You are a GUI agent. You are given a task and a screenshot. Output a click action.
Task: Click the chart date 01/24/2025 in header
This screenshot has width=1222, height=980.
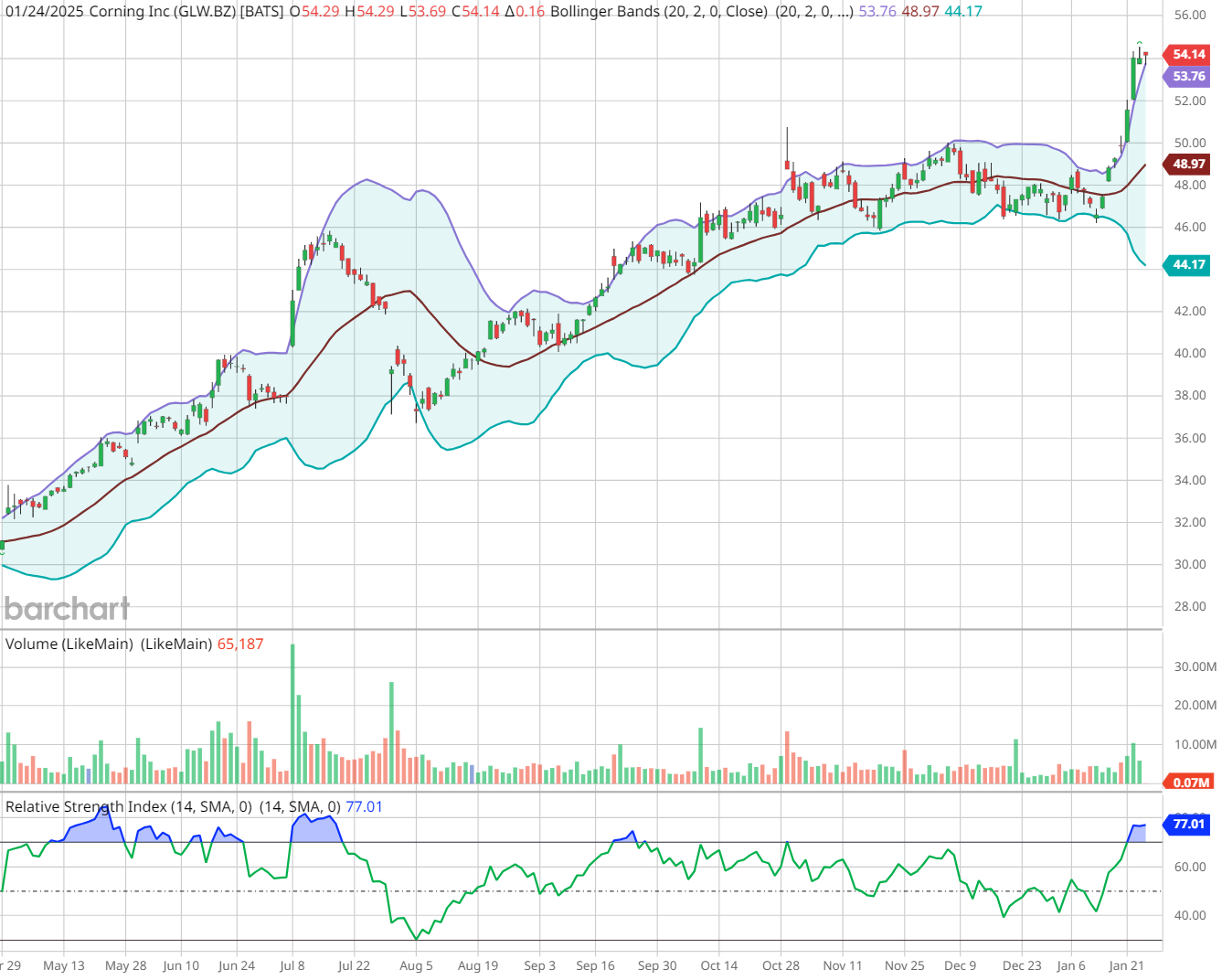[x=45, y=12]
